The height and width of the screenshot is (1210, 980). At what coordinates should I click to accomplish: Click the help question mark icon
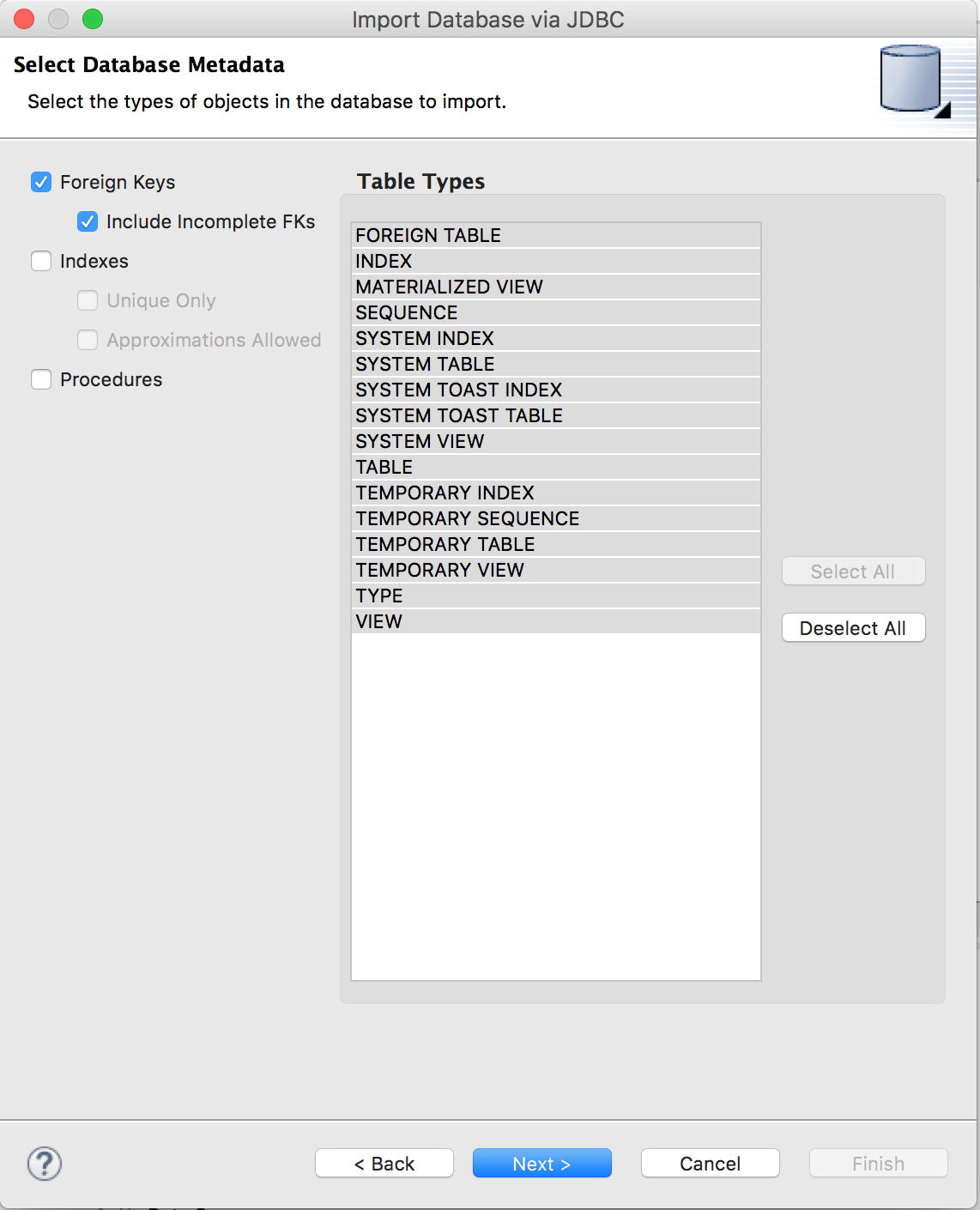(x=45, y=1164)
